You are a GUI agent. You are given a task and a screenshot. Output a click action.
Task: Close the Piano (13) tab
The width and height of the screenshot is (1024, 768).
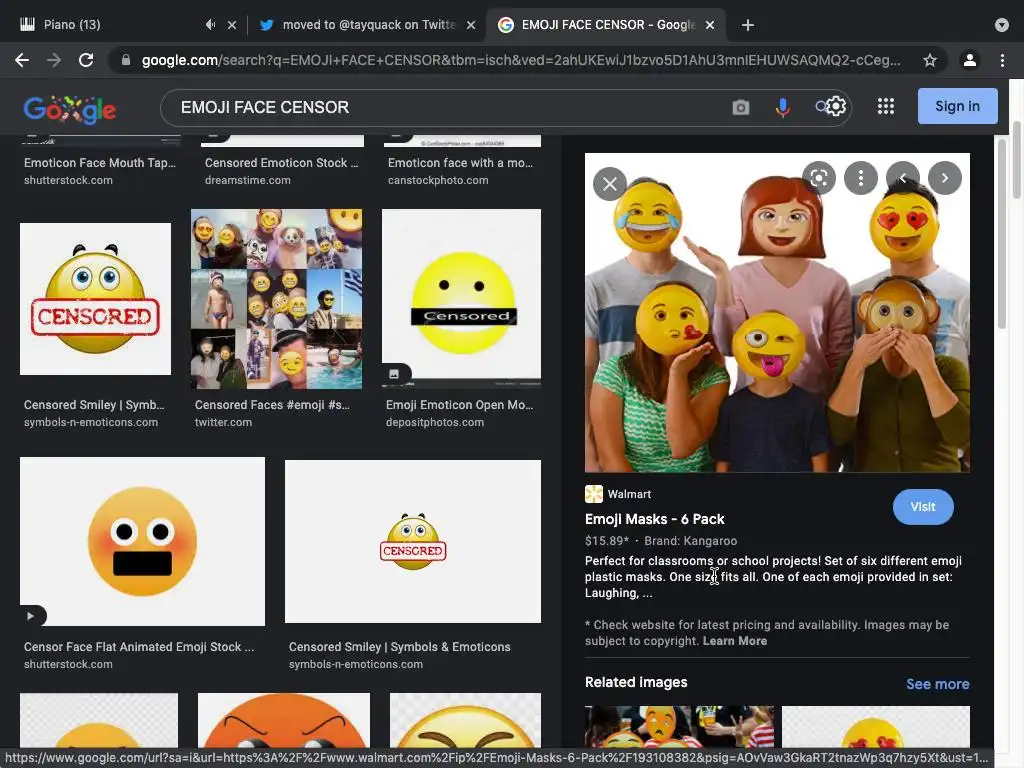232,25
